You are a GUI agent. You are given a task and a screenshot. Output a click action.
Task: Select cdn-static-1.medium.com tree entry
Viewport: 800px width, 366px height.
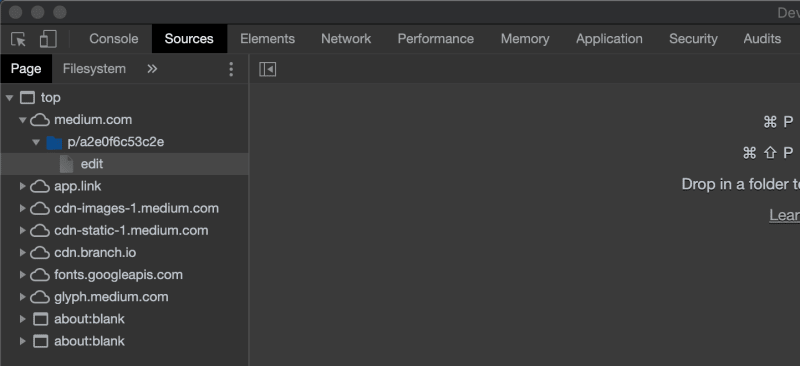pyautogui.click(x=131, y=230)
